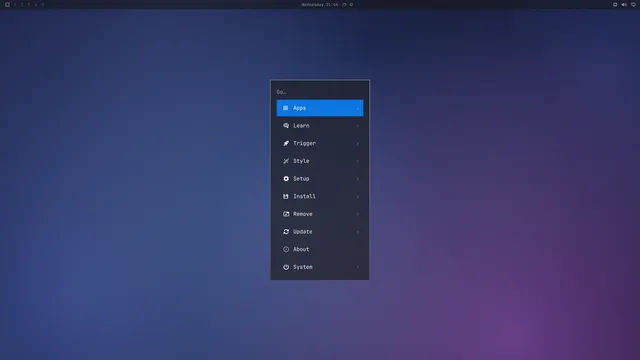Click the disk icon beside Install

click(x=286, y=196)
